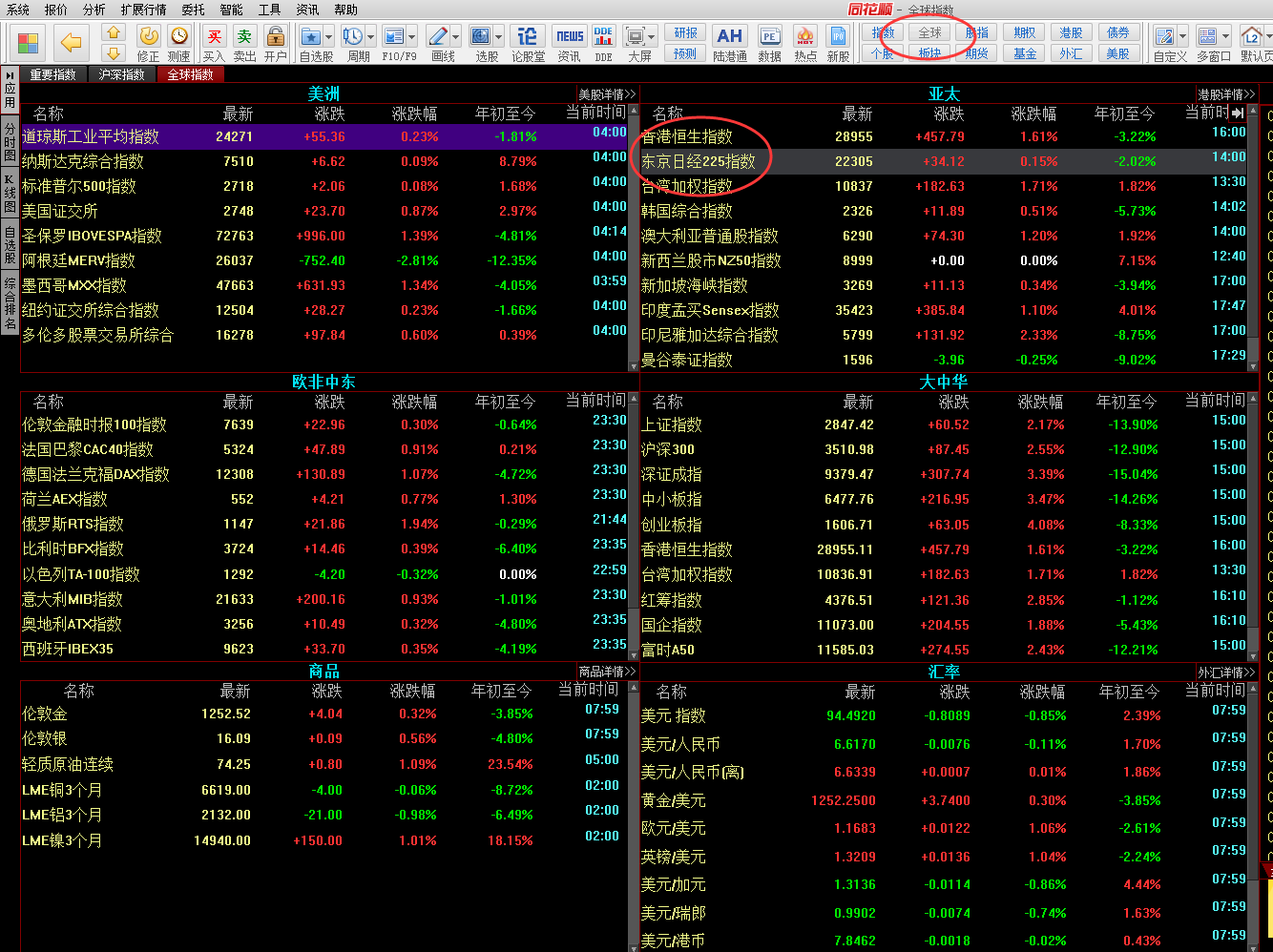Switch to the 沪深指数 tab
The image size is (1273, 952).
pos(121,74)
